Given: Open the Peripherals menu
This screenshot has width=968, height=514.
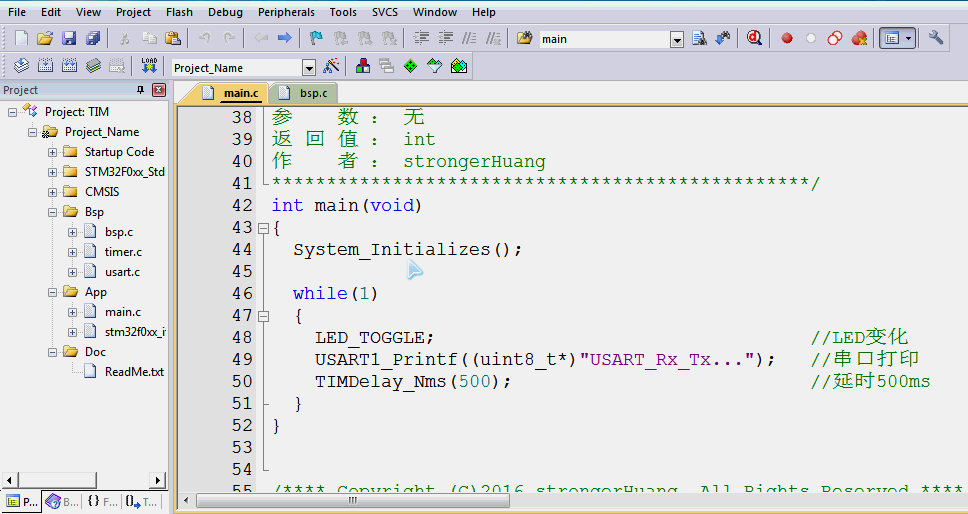Looking at the screenshot, I should coord(285,12).
